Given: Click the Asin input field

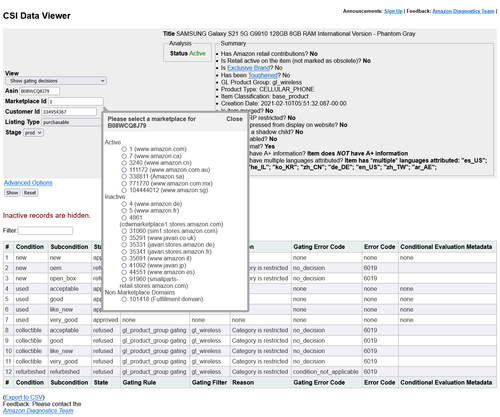Looking at the screenshot, I should tap(40, 91).
